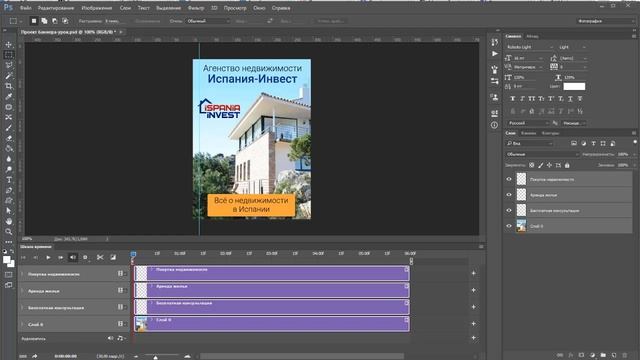Select the Move tool

9,44
